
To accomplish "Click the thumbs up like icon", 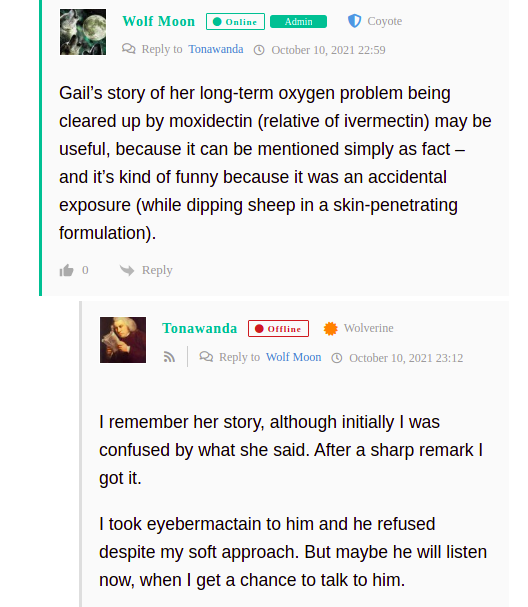I will [x=66, y=270].
